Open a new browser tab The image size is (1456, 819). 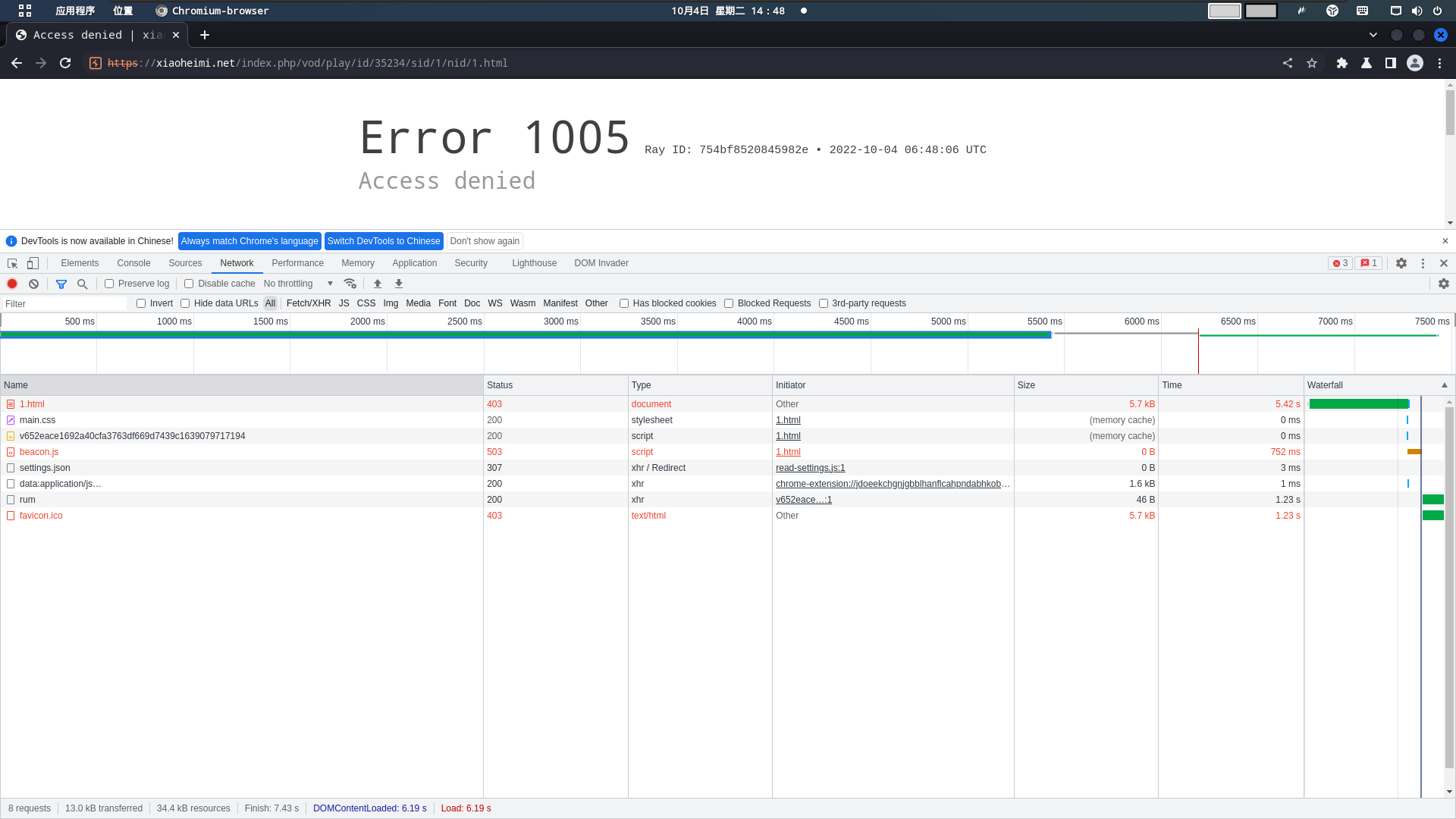tap(205, 35)
